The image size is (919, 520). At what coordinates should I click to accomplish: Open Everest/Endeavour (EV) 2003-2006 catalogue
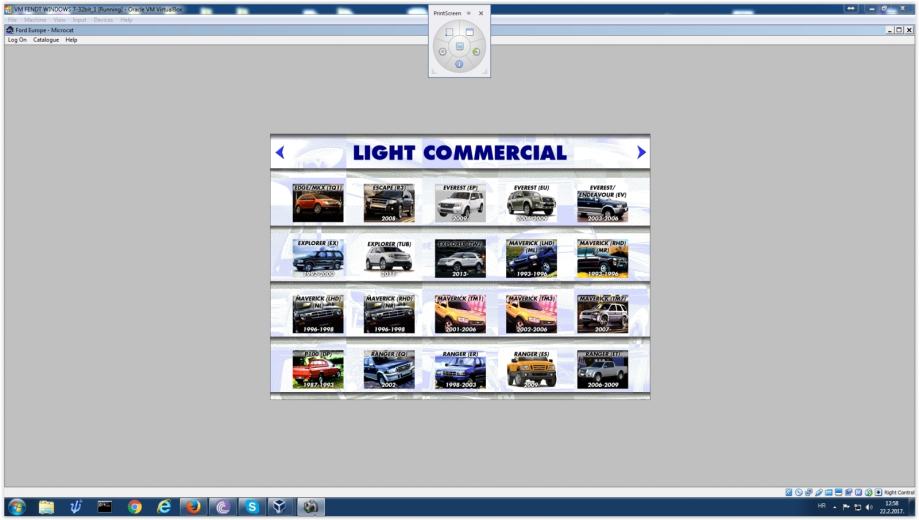(x=602, y=203)
